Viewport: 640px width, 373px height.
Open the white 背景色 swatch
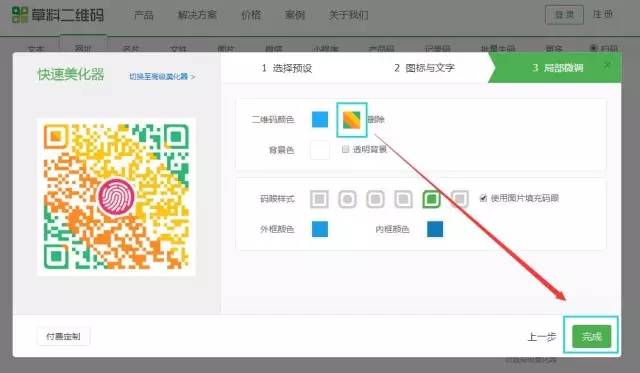pyautogui.click(x=320, y=150)
